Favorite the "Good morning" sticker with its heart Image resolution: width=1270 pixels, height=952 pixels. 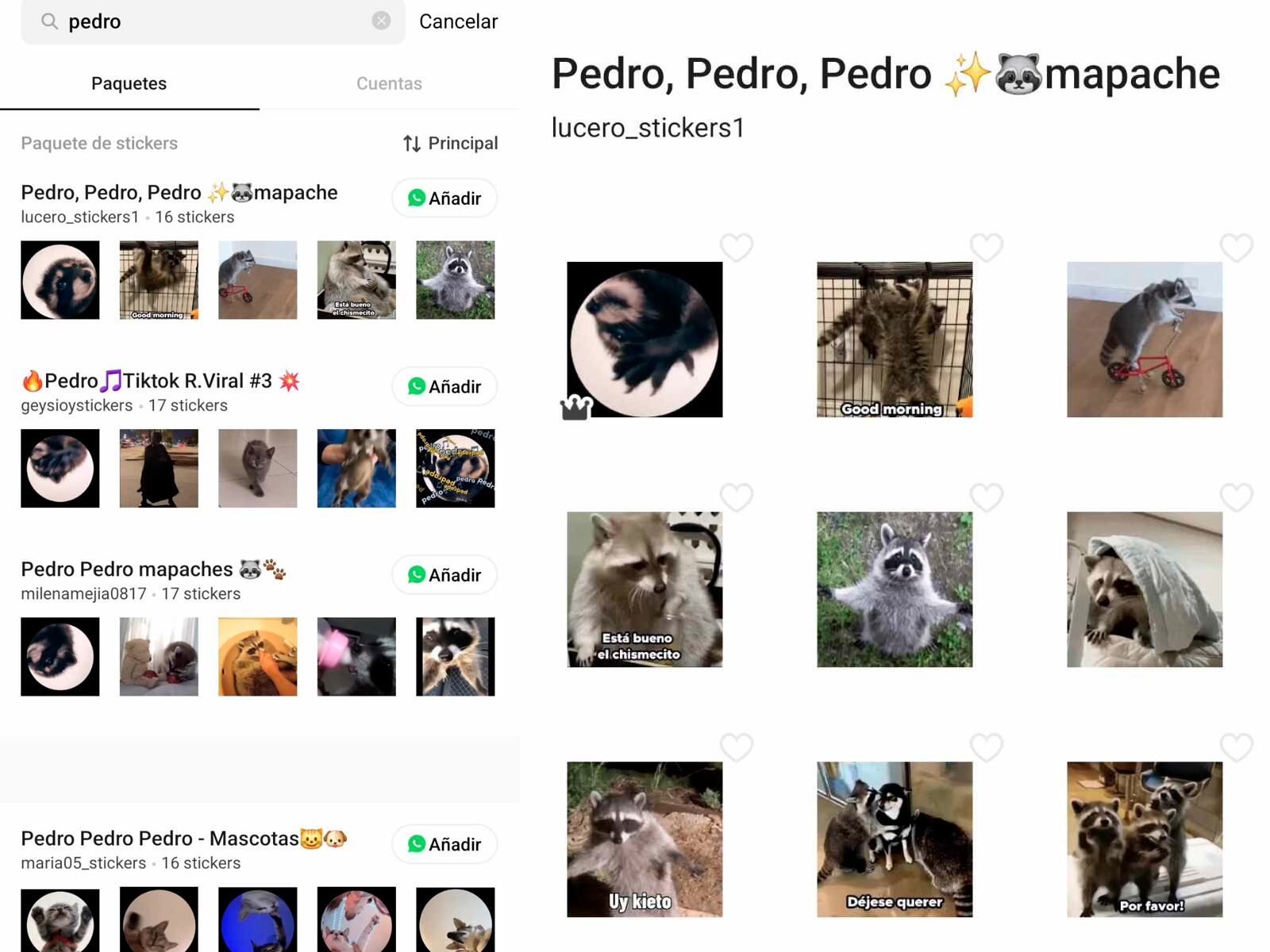[x=986, y=247]
